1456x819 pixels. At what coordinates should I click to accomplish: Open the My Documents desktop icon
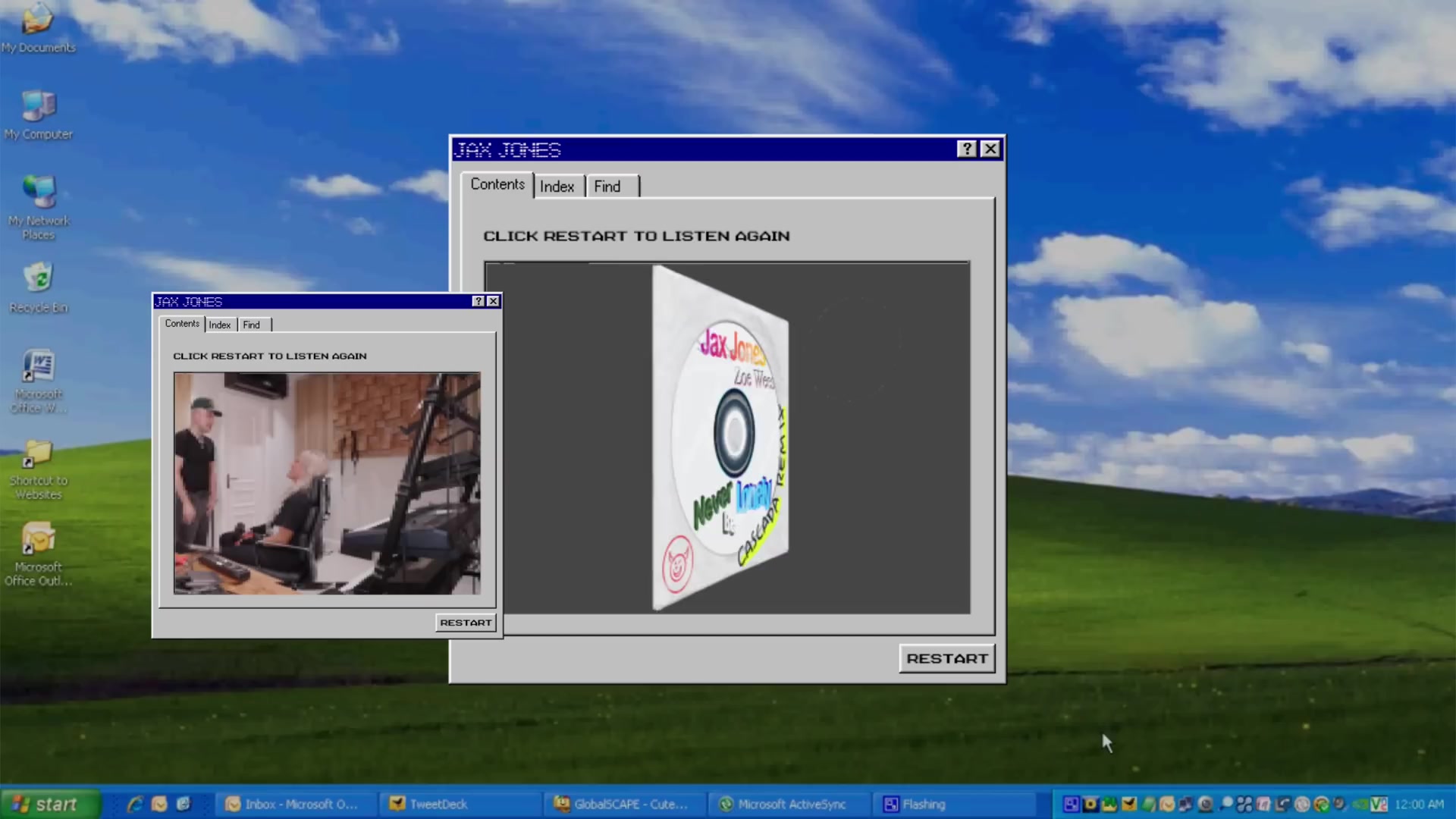[38, 29]
